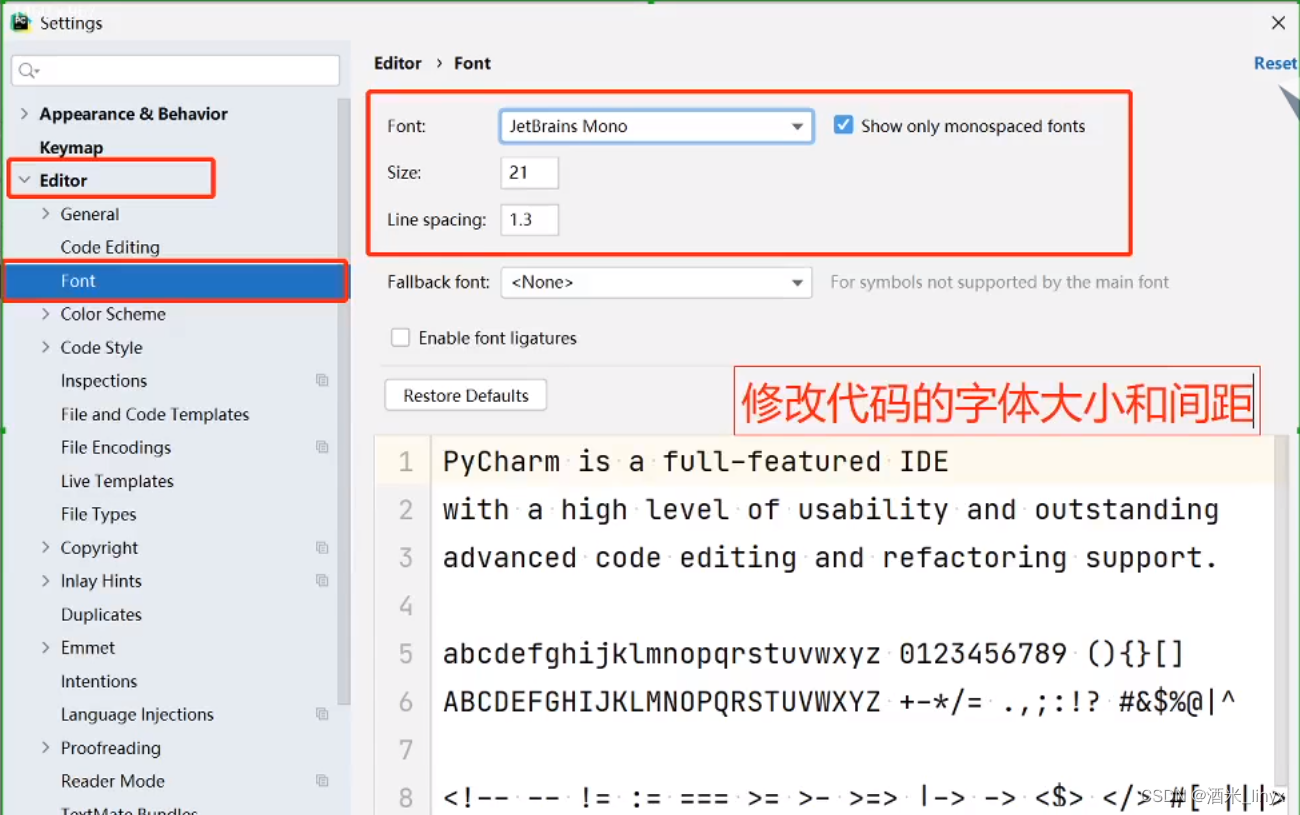Select Reader Mode in the tree
Screen dimensions: 1300x815
click(113, 781)
